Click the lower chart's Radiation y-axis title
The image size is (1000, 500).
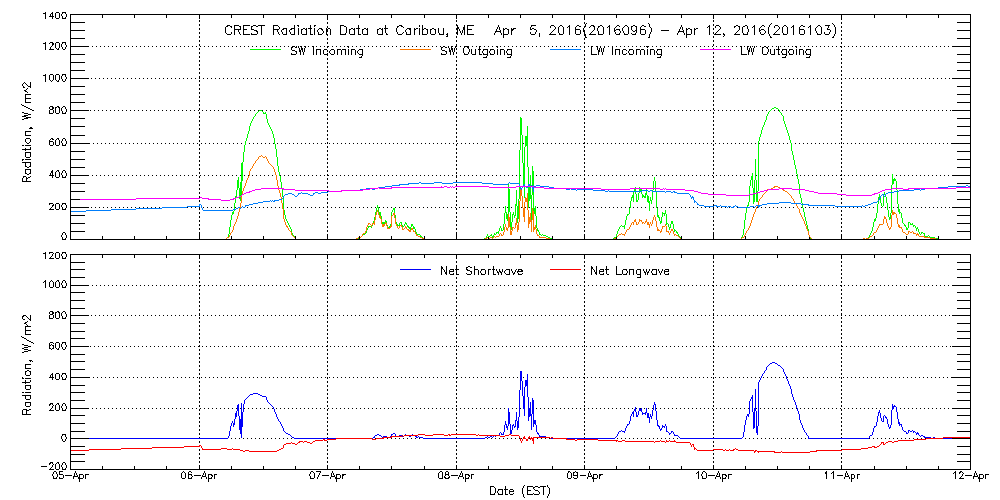click(28, 360)
